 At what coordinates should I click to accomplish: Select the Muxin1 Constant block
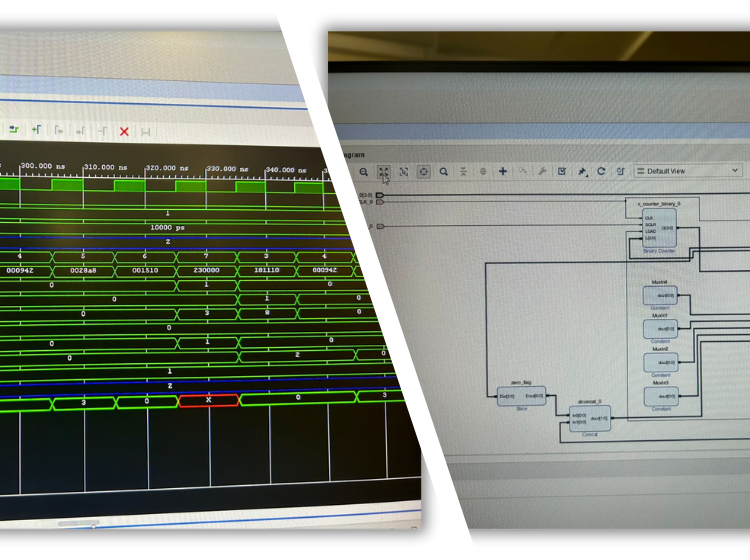[660, 329]
